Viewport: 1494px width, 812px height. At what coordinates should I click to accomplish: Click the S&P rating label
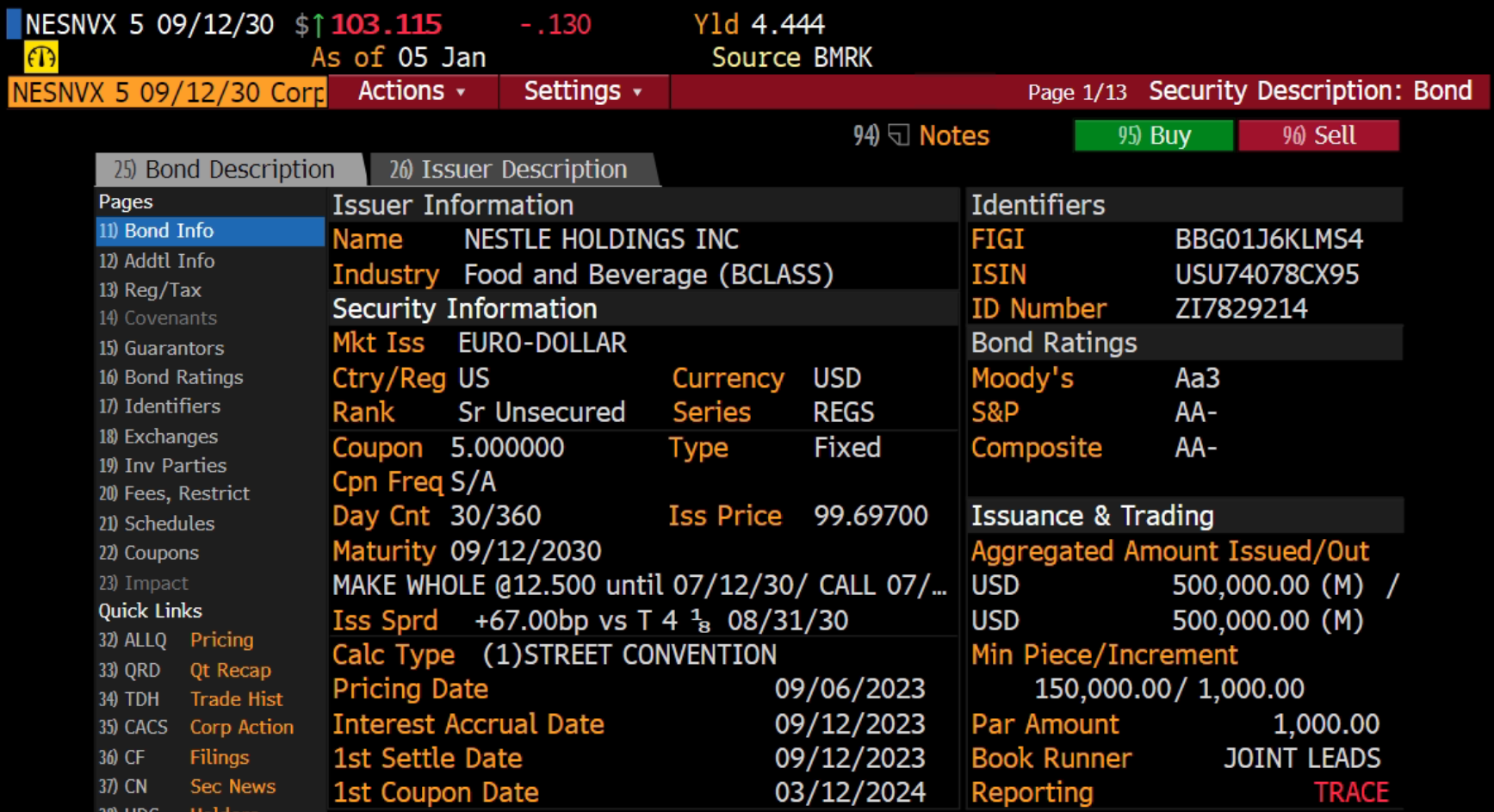(995, 412)
